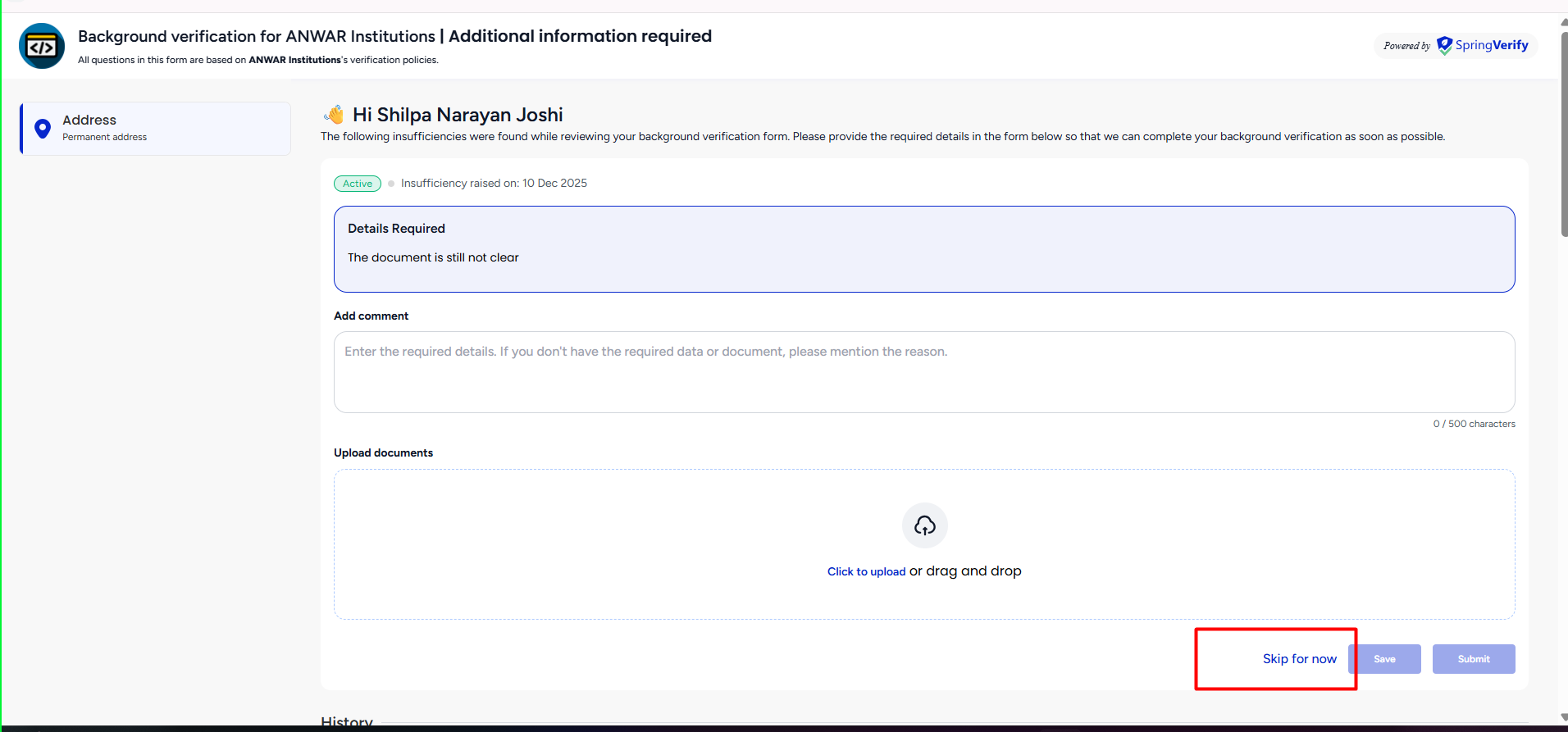Image resolution: width=1568 pixels, height=732 pixels.
Task: Focus the Add comment text area
Action: tap(923, 372)
